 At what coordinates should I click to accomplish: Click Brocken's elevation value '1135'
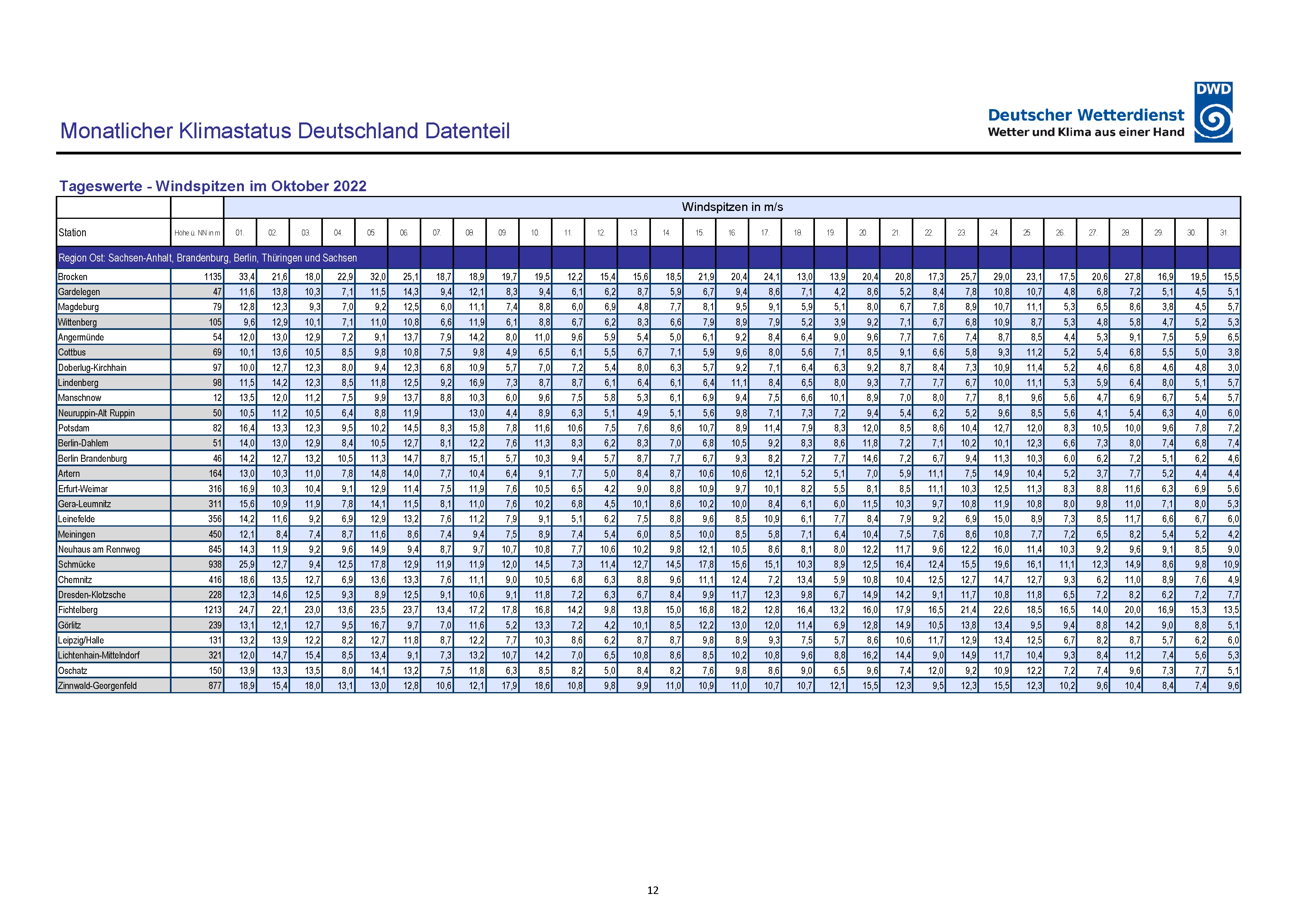(213, 277)
